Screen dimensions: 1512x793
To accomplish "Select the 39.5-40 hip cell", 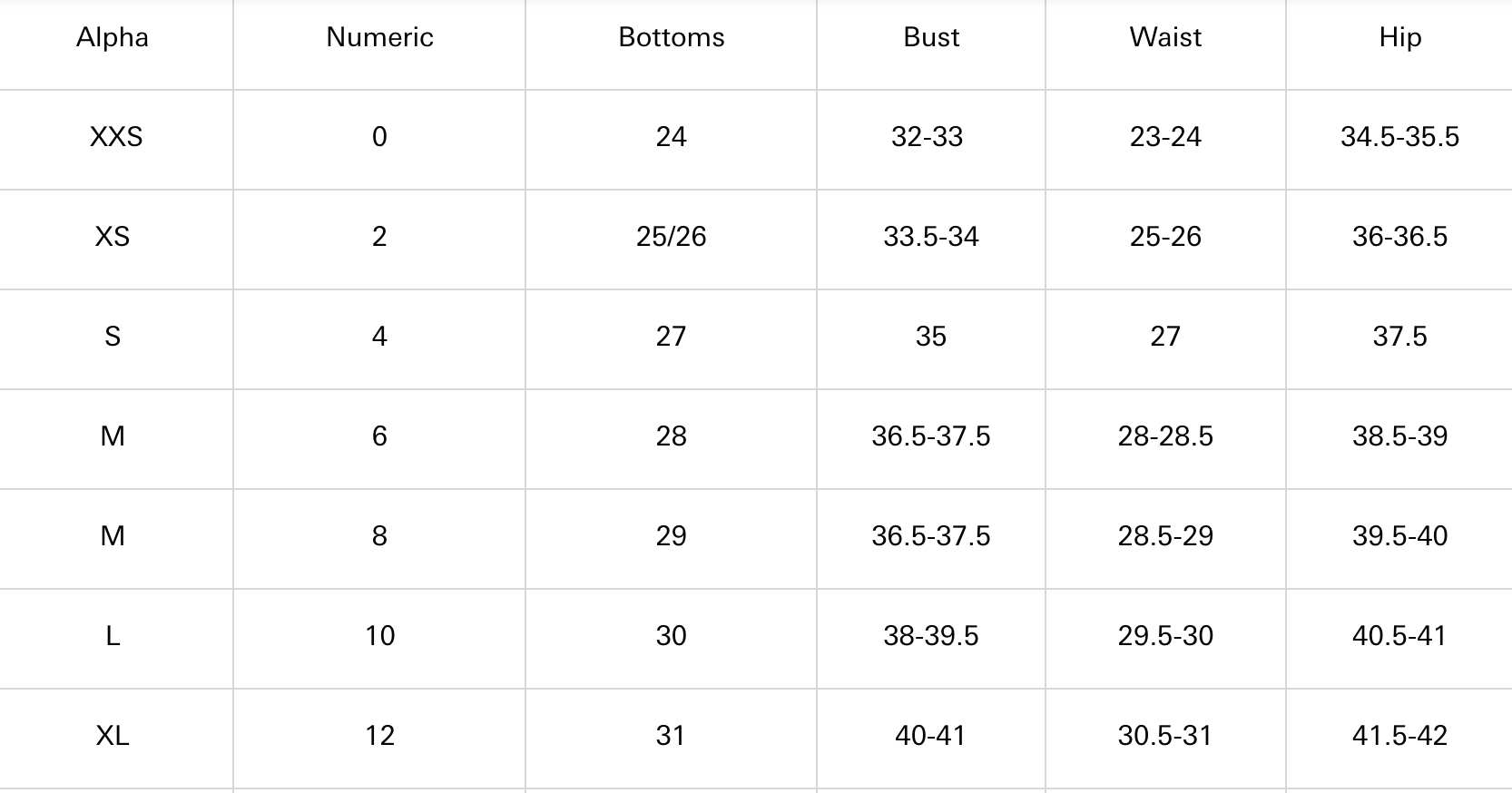I will (1399, 536).
